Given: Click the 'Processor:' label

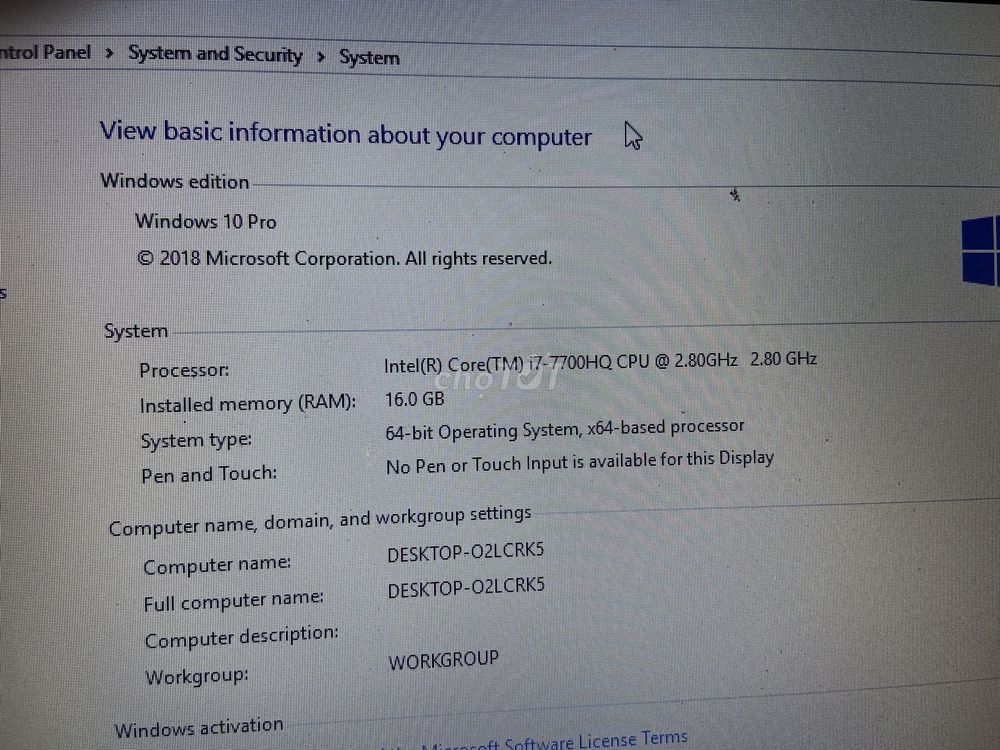Looking at the screenshot, I should click(184, 370).
